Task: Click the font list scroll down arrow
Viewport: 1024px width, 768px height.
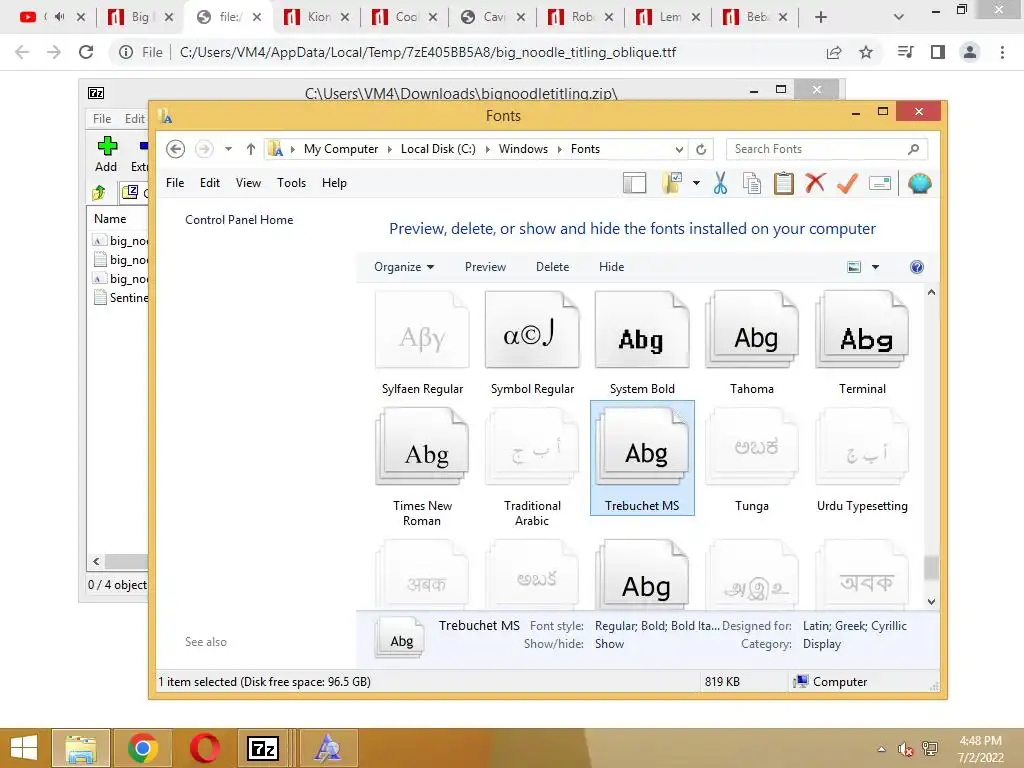Action: click(x=931, y=601)
